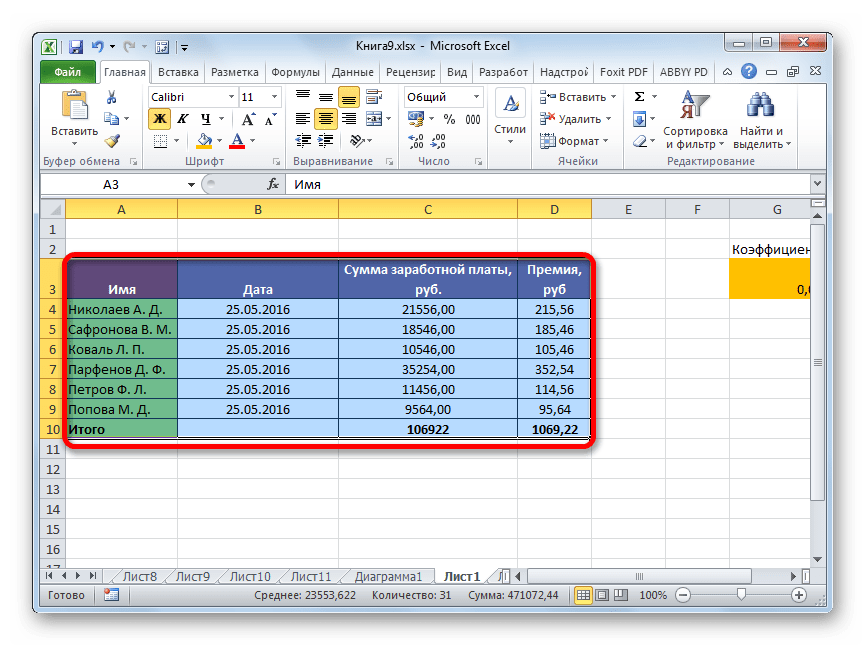This screenshot has height=646, width=866.
Task: Click the Cut scissors icon
Action: pos(112,97)
